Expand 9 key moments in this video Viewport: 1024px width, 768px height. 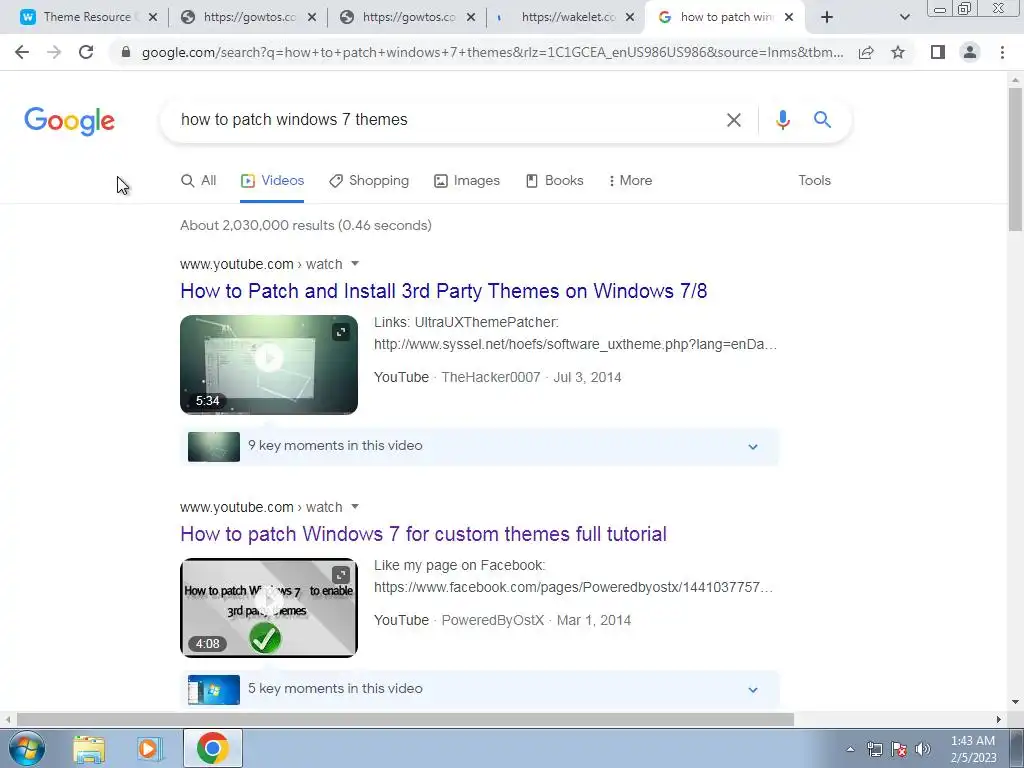coord(479,447)
